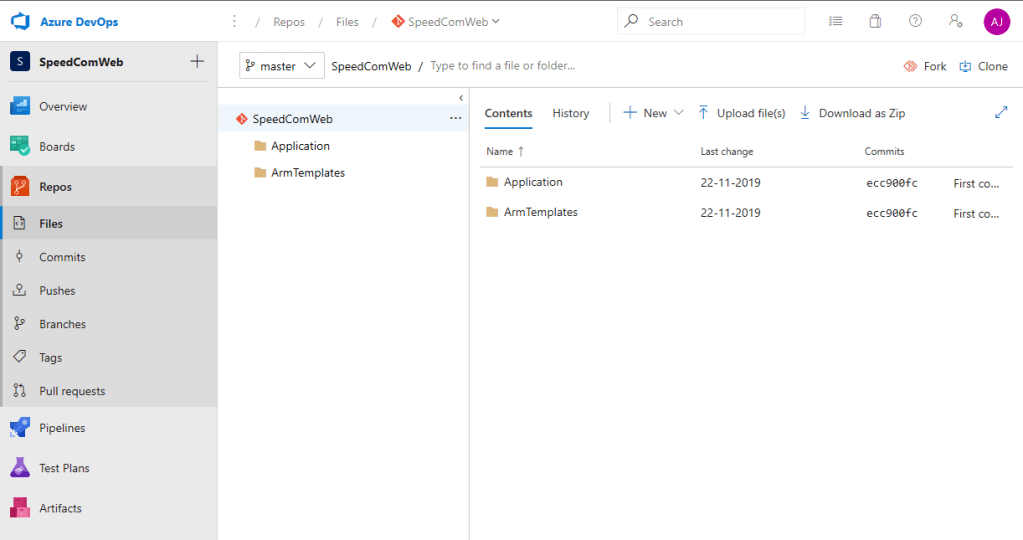Select ArmTemplates folder in the file tree
1023x540 pixels.
tap(308, 173)
